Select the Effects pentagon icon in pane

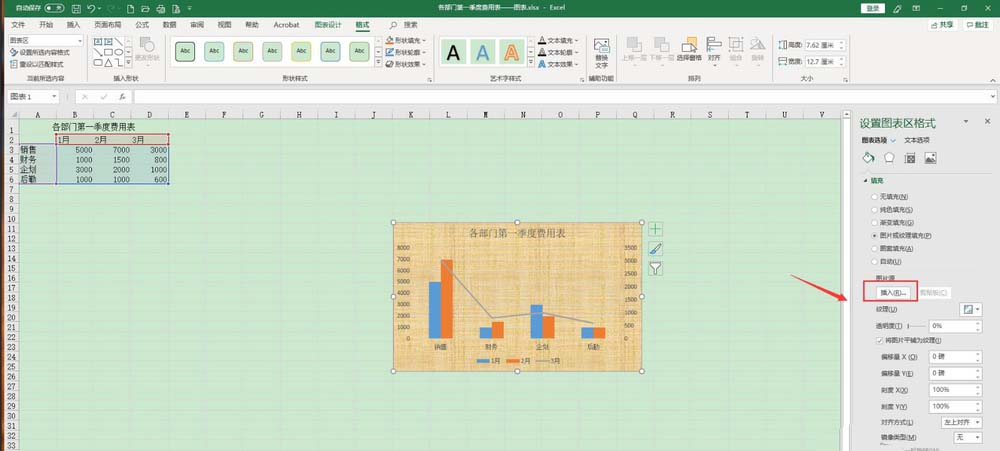point(889,158)
